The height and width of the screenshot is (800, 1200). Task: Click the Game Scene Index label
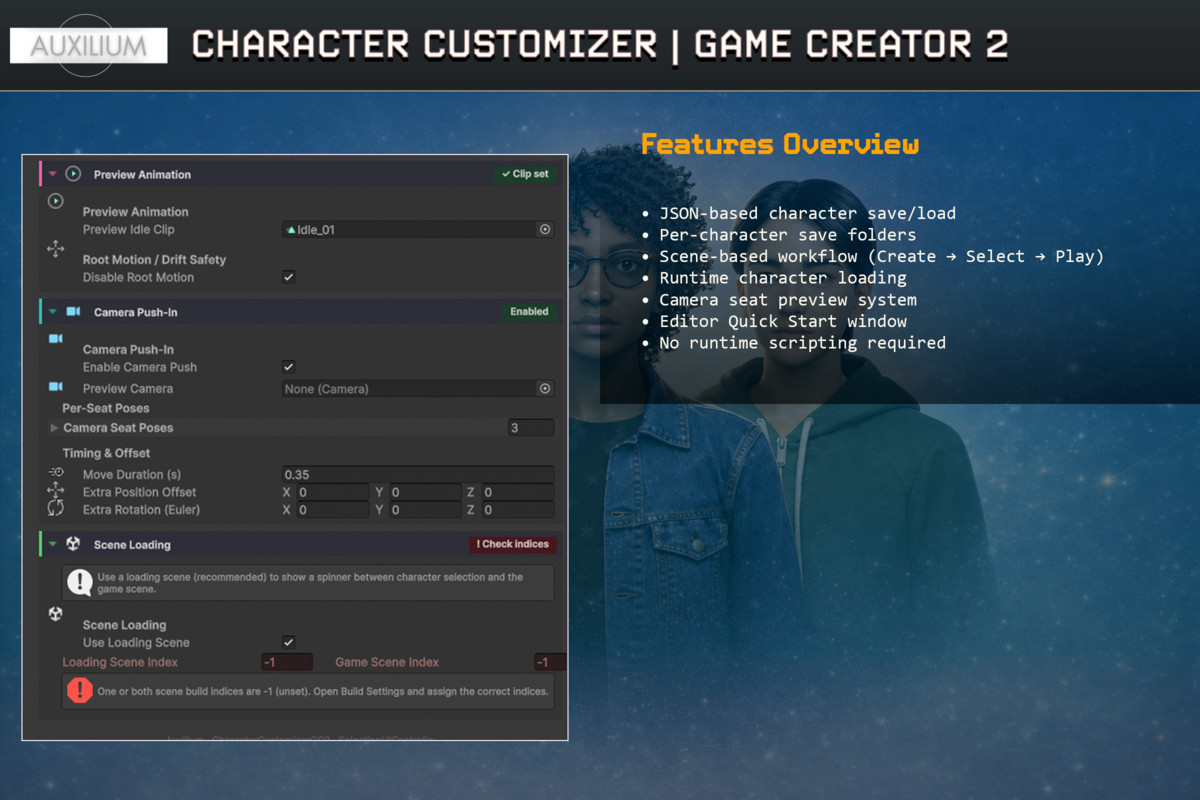(387, 662)
